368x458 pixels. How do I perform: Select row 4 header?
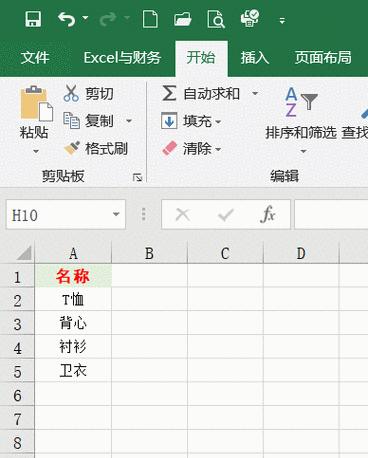pos(17,347)
